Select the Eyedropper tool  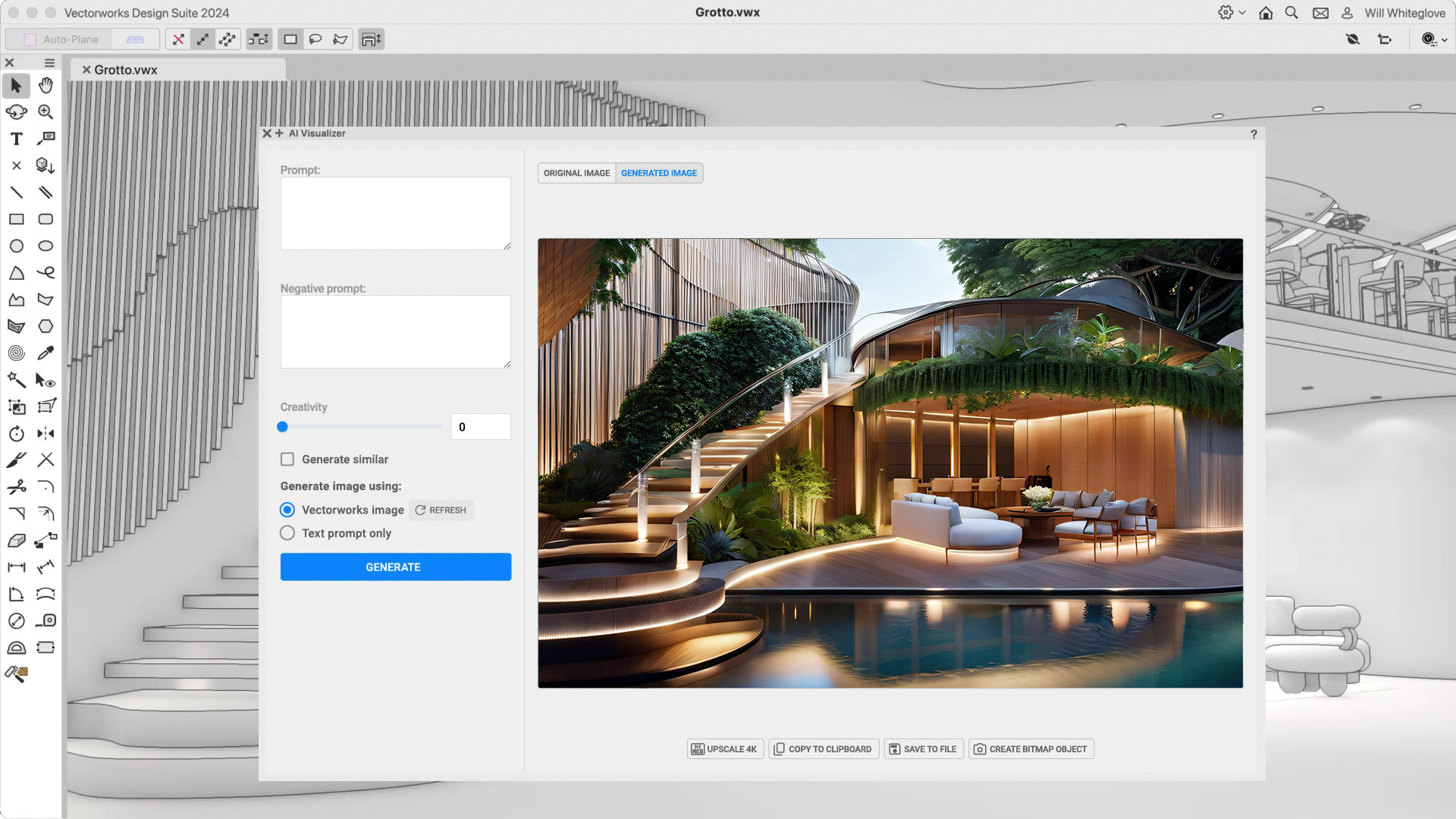coord(45,353)
